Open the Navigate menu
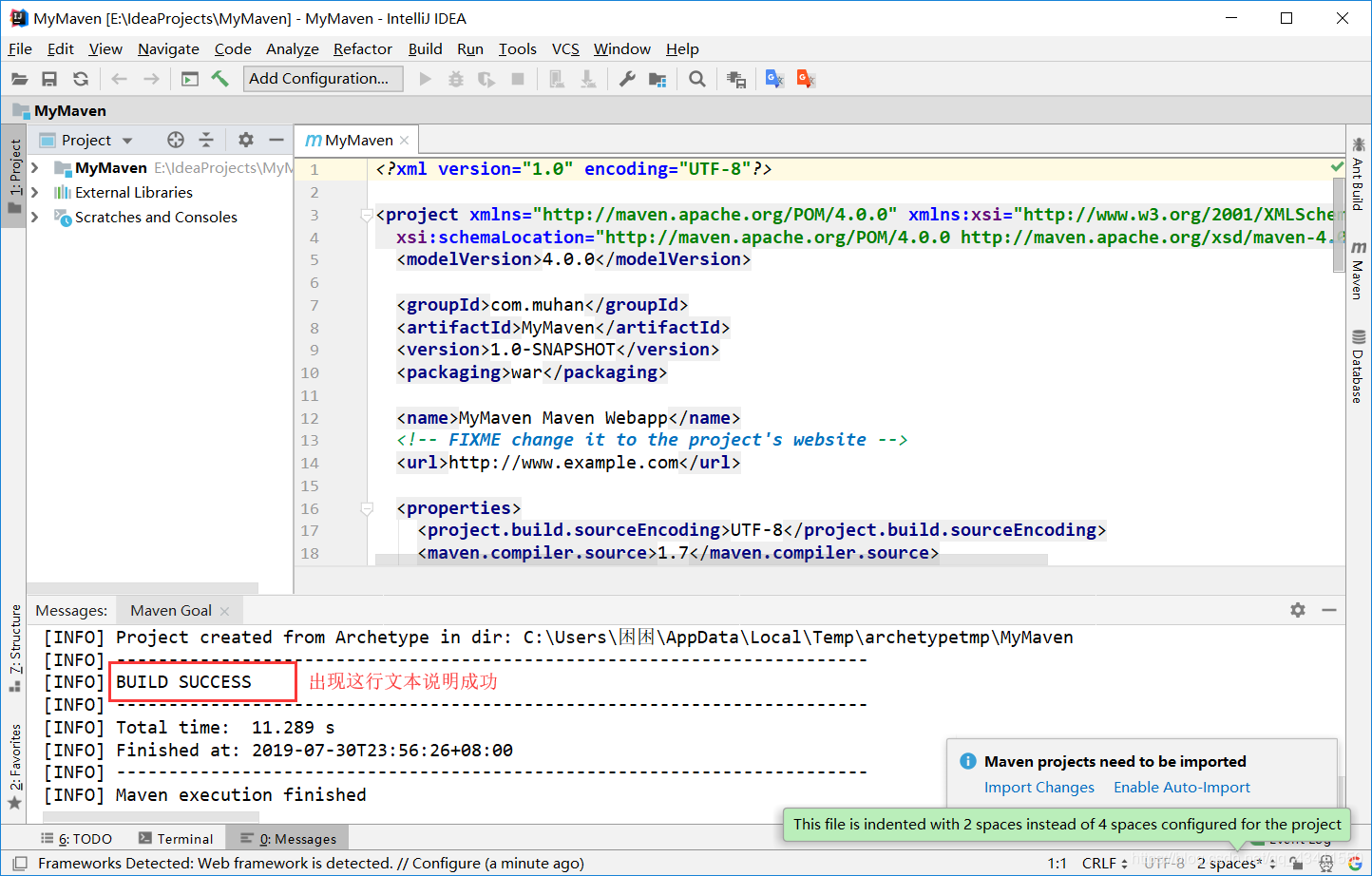Screen dimensions: 1372x876 pos(168,49)
